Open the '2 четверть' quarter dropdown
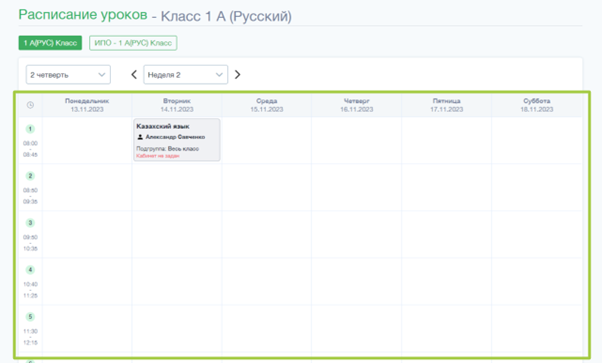The width and height of the screenshot is (602, 363). click(68, 75)
